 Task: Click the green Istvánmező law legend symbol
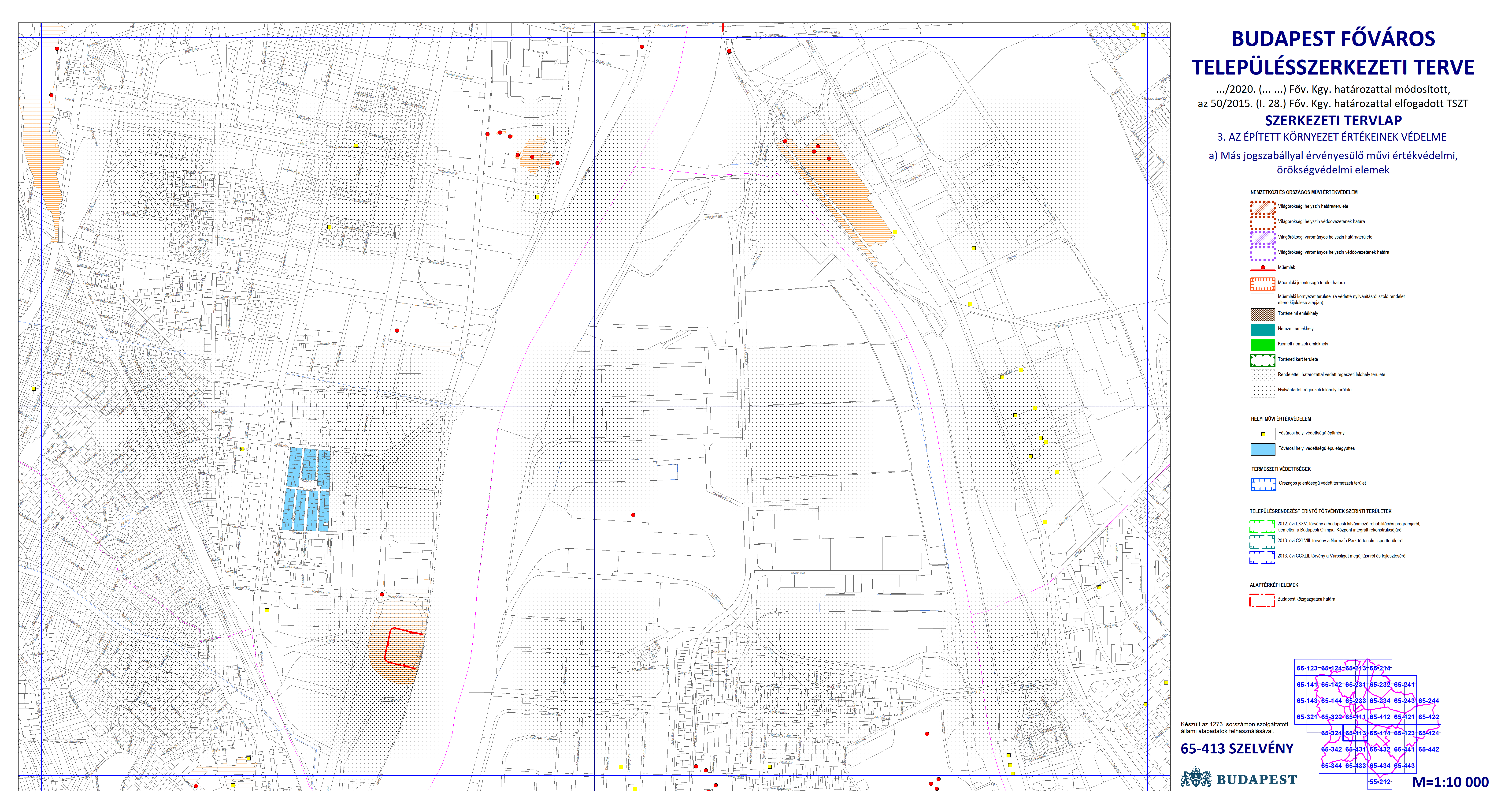(1262, 526)
